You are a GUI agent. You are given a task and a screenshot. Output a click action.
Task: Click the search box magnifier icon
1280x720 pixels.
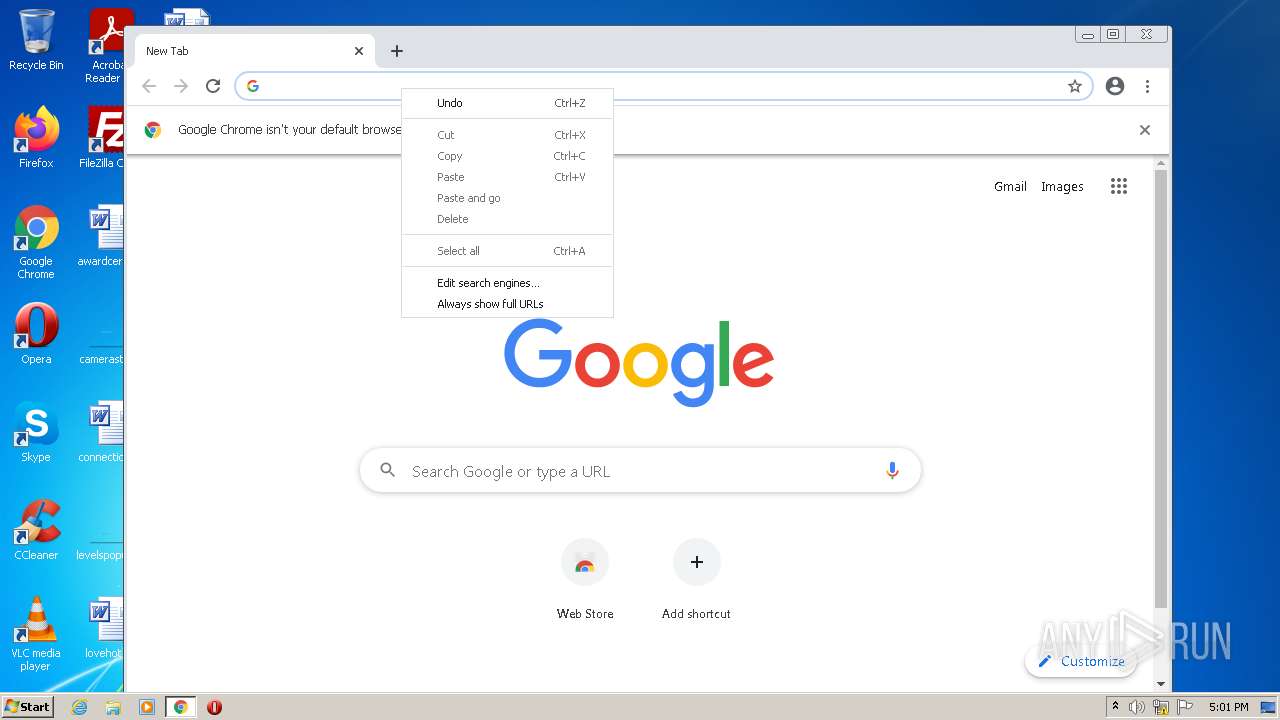[388, 470]
